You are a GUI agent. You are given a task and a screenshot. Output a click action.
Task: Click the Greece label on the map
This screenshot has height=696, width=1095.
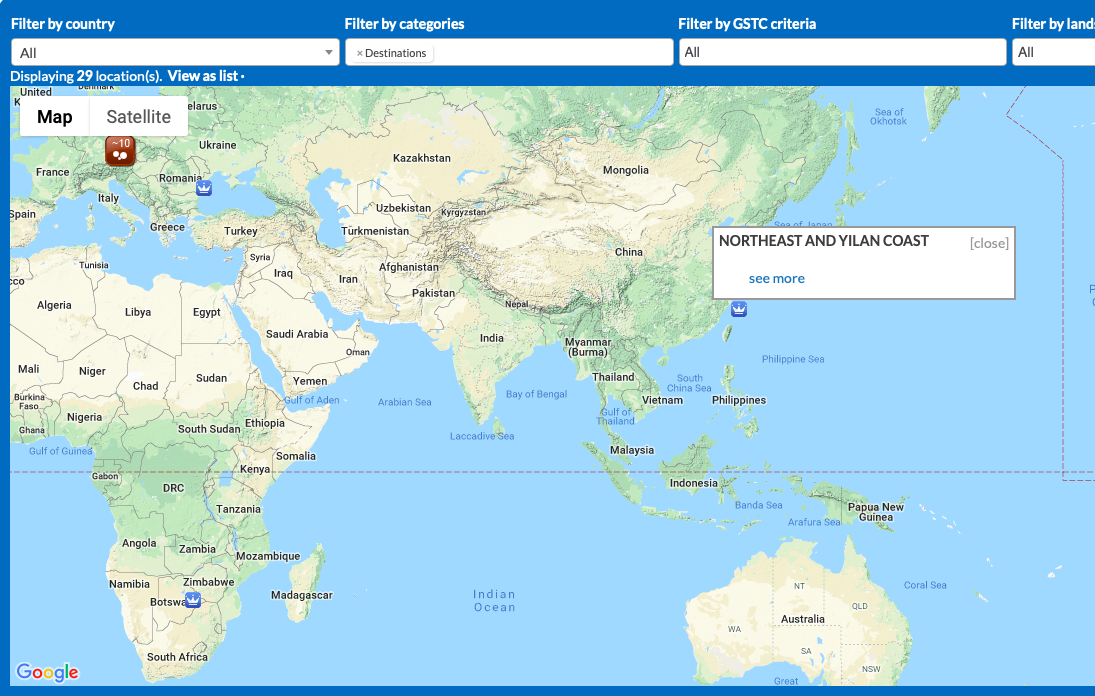[168, 227]
